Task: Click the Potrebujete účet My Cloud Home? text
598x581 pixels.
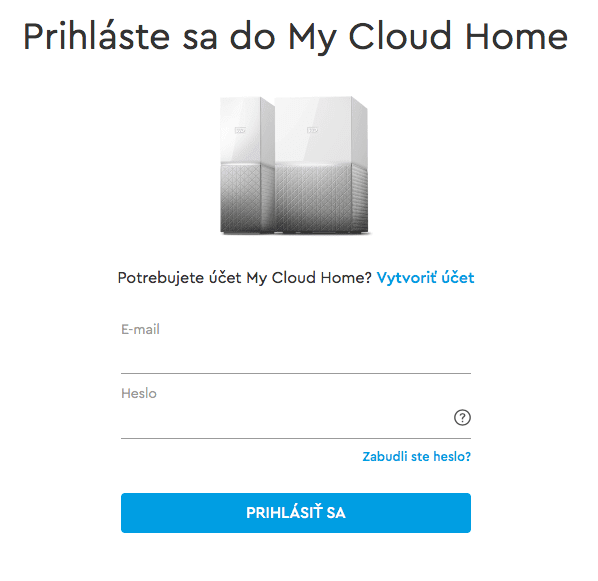Action: pos(244,278)
